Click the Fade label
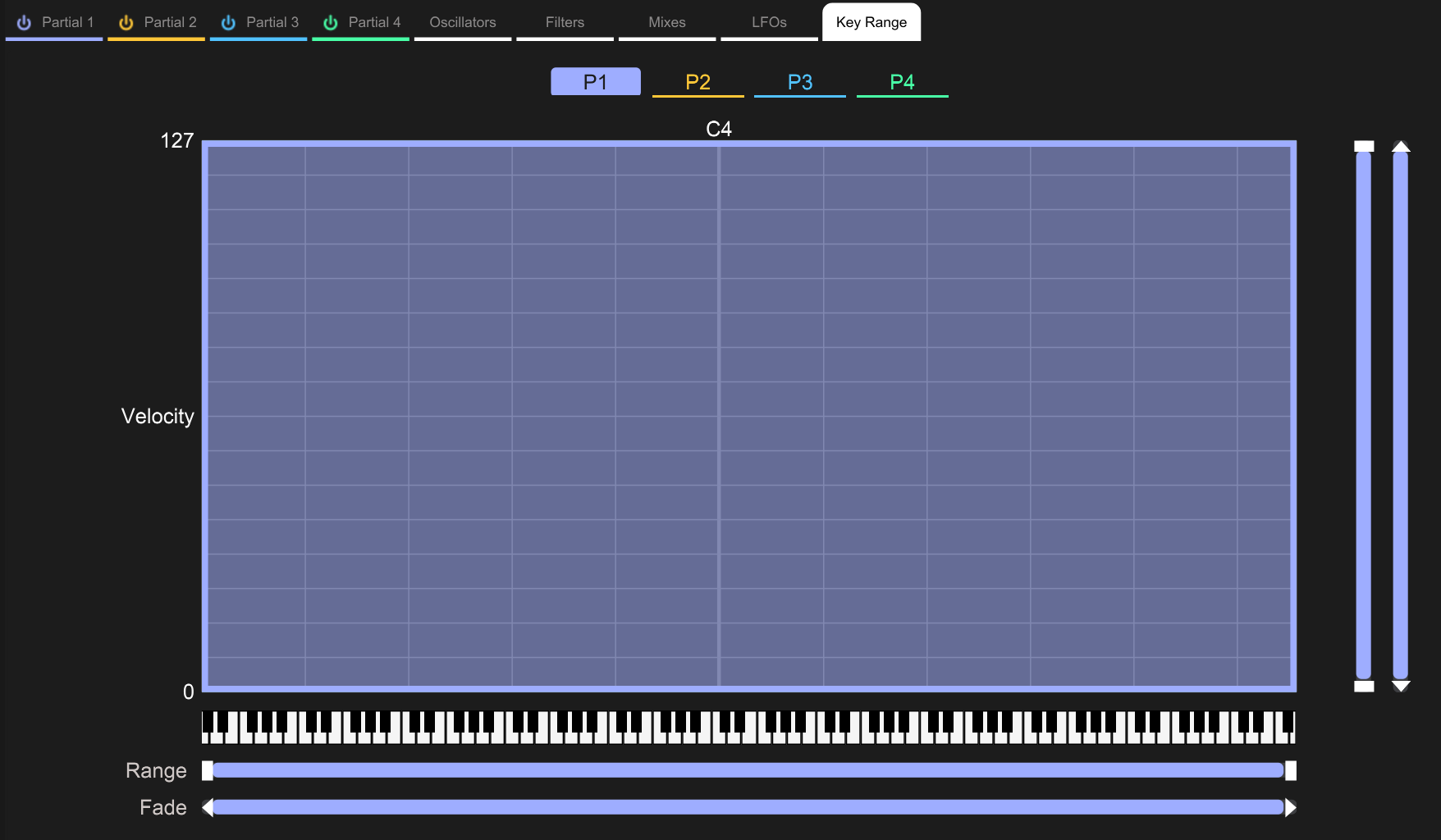The width and height of the screenshot is (1441, 840). click(x=163, y=807)
